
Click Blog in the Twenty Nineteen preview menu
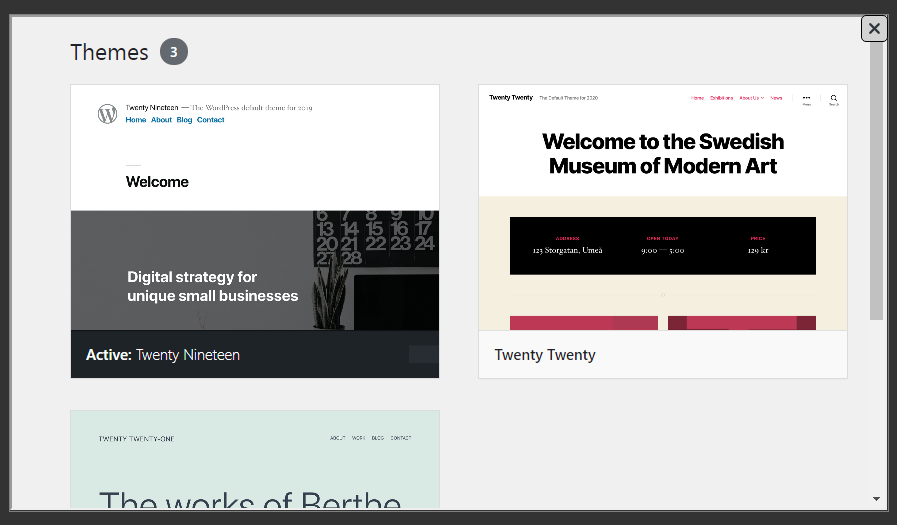pyautogui.click(x=184, y=120)
